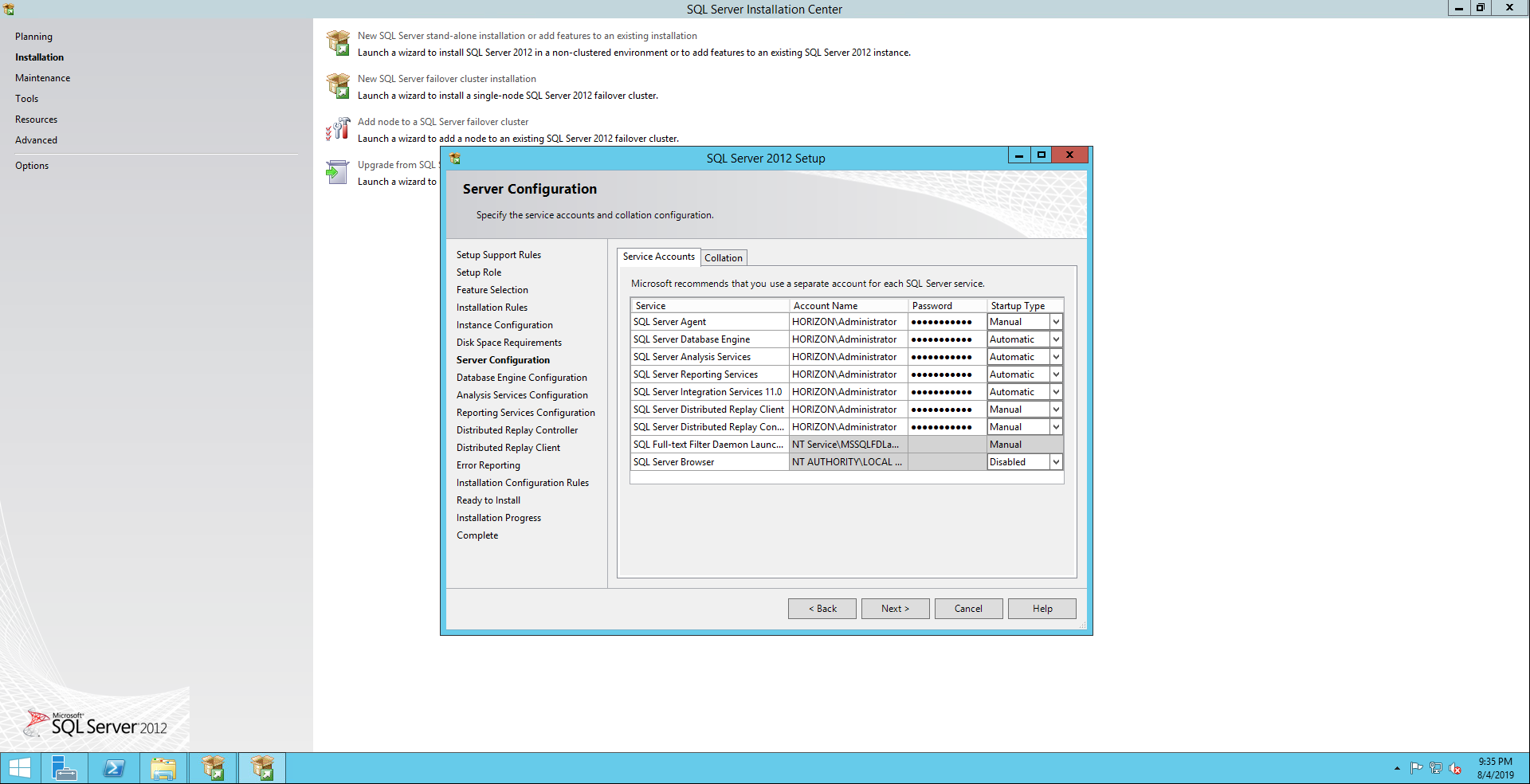Launch PowerShell from the taskbar
The image size is (1530, 784).
114,768
